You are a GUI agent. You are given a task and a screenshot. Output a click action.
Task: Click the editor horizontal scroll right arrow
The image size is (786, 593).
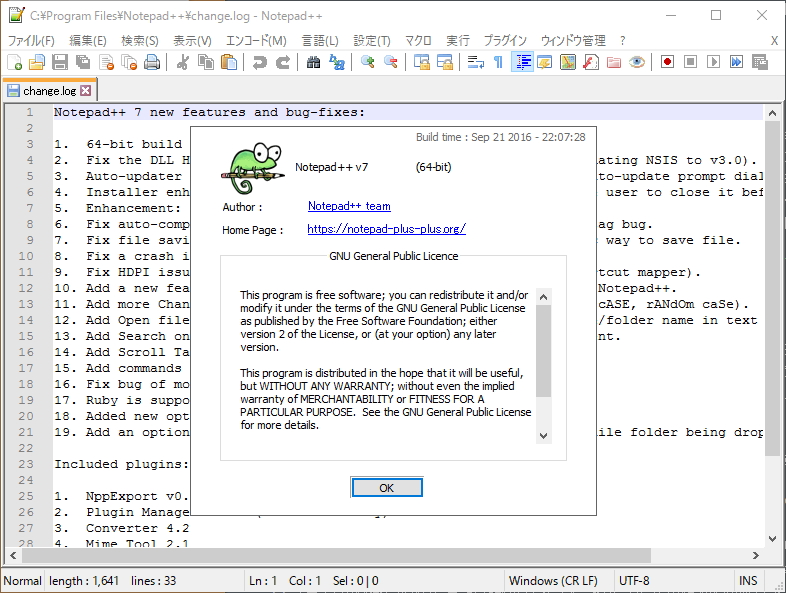coord(755,555)
